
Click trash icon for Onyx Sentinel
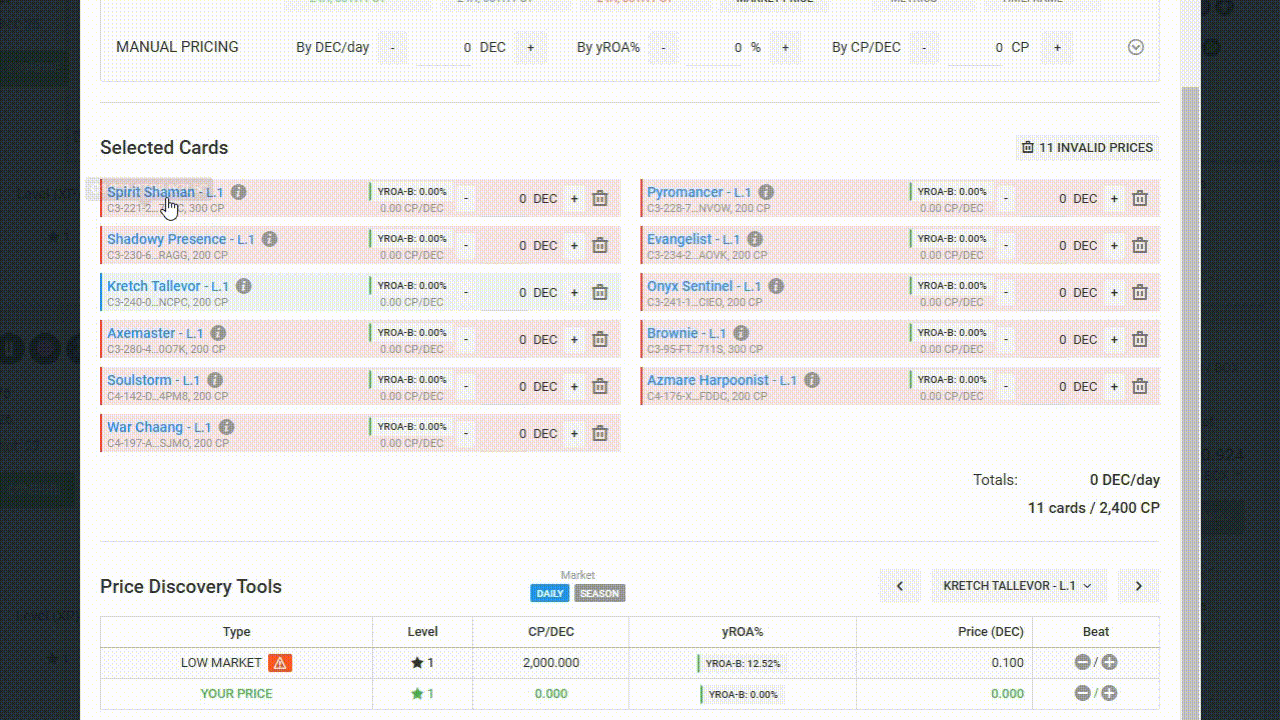click(x=1140, y=292)
